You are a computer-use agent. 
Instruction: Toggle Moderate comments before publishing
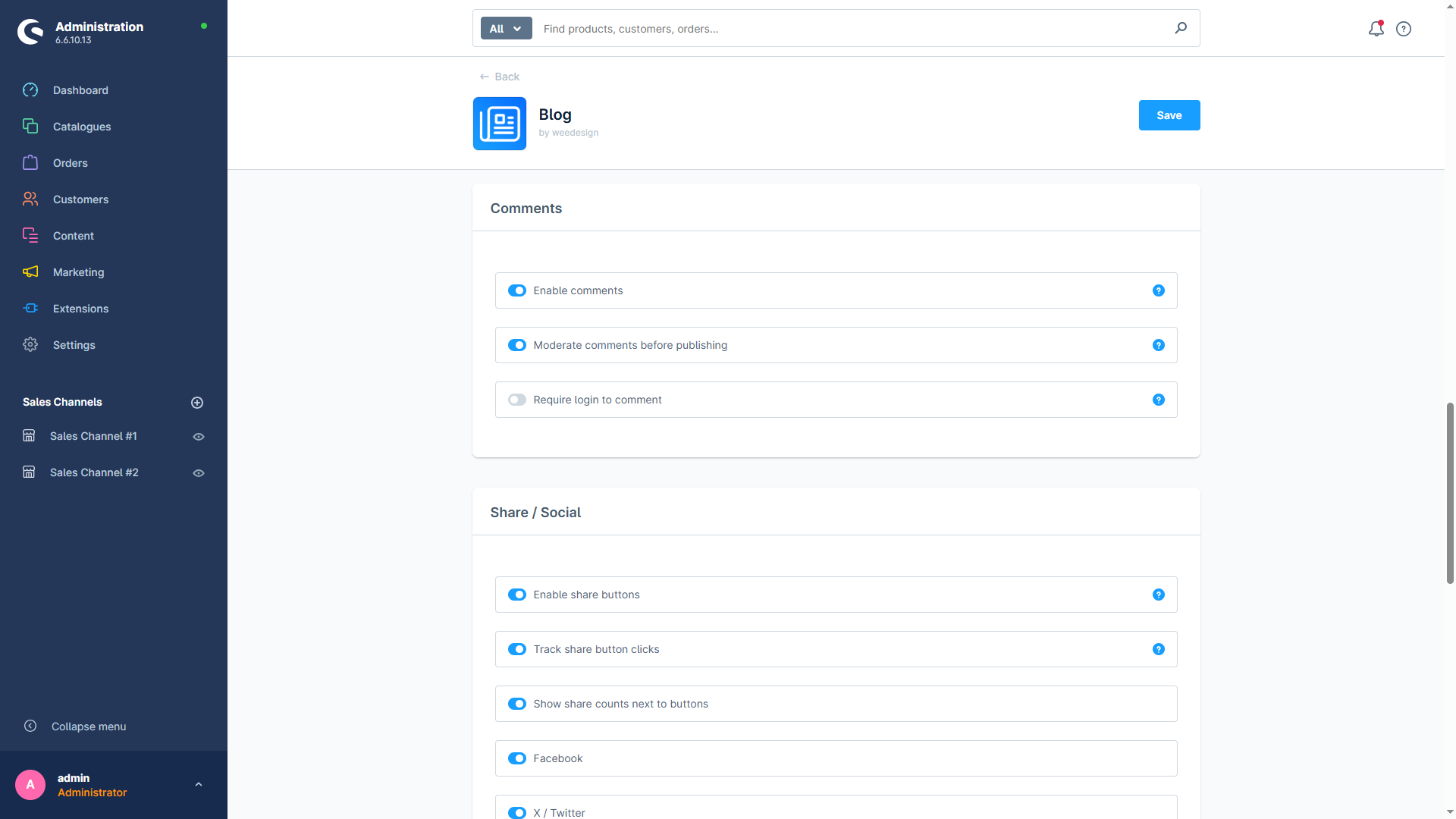point(517,345)
